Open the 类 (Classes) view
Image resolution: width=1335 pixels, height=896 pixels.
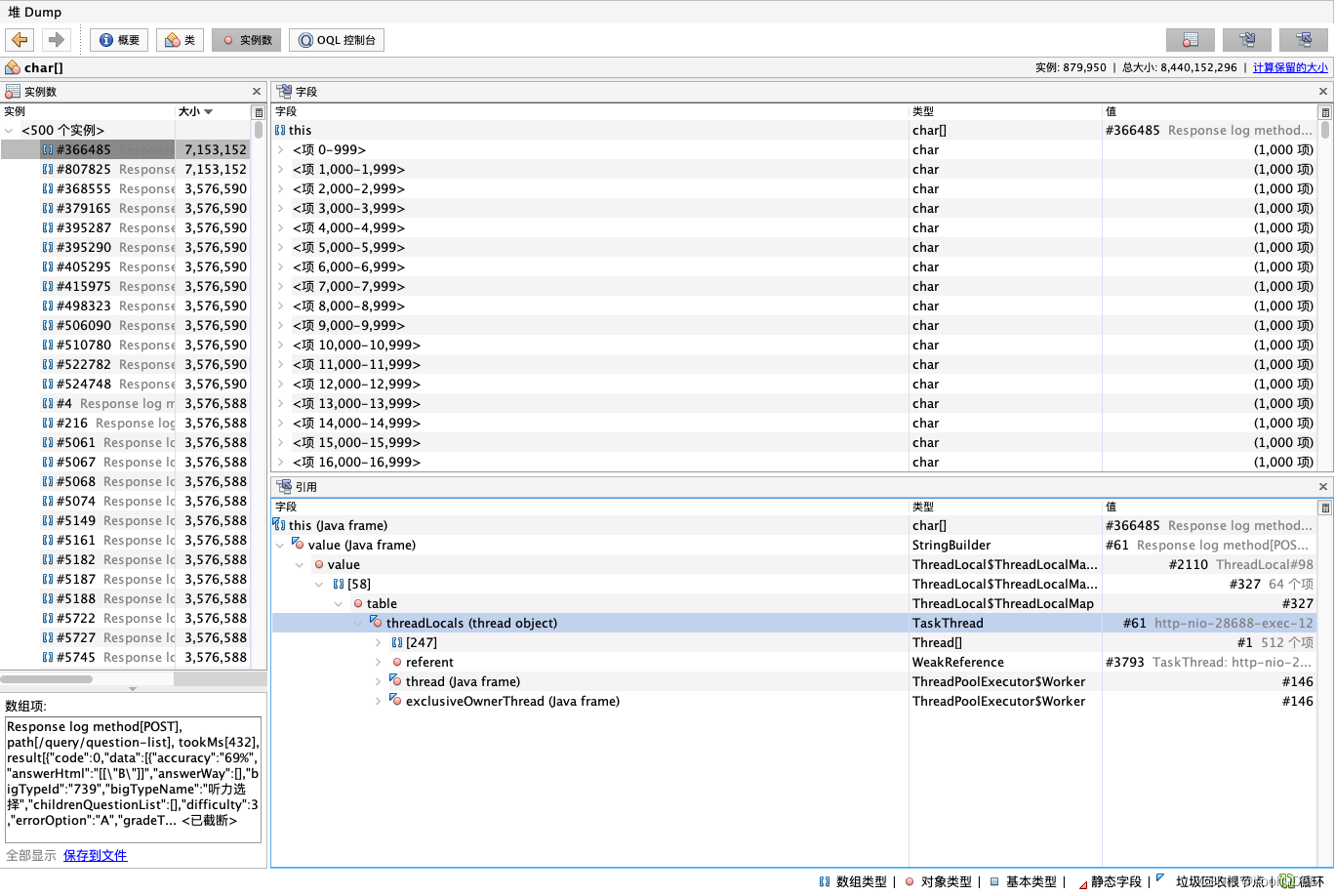180,40
